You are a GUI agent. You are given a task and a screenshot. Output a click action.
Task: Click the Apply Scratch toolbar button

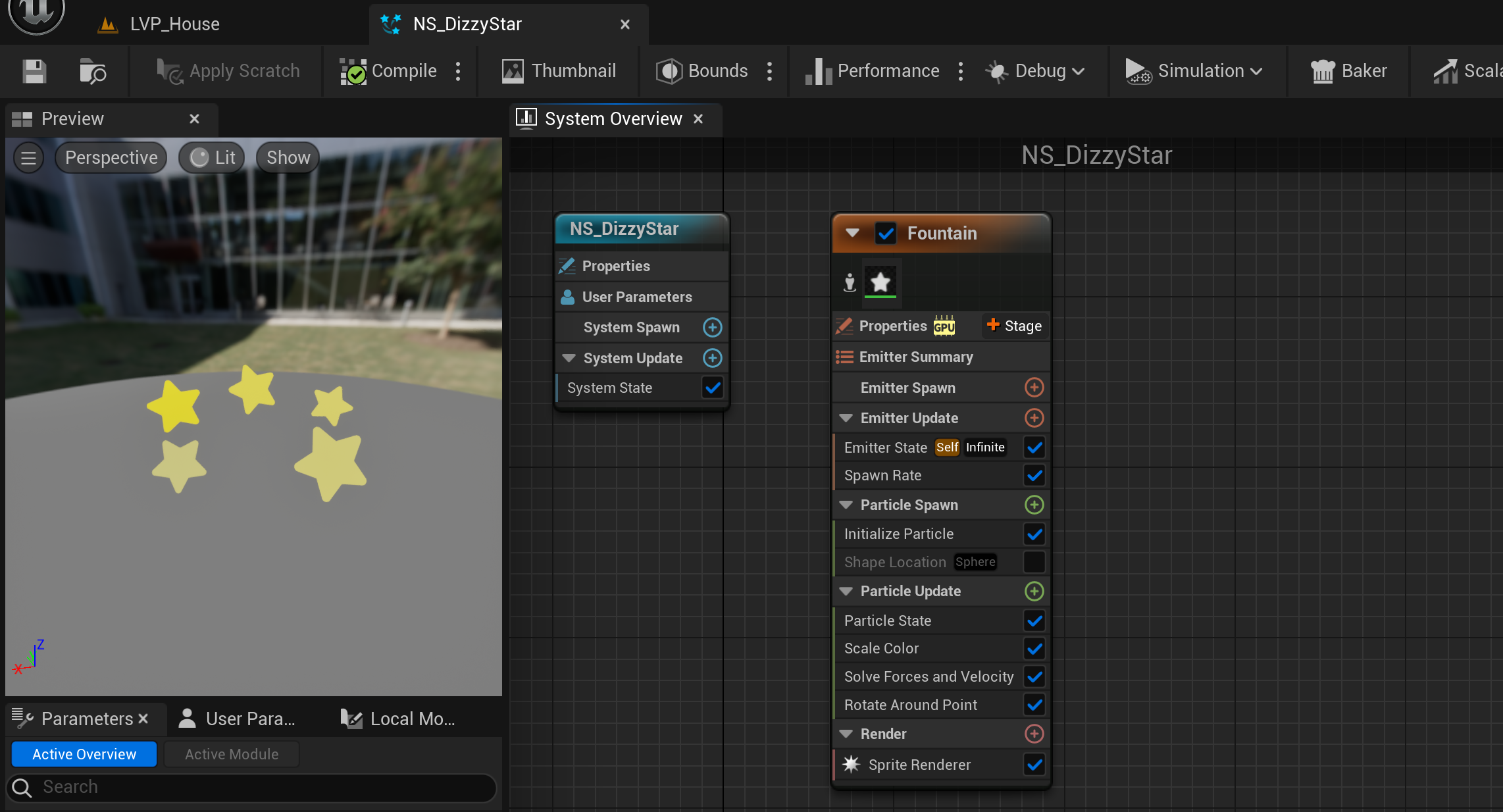pyautogui.click(x=228, y=71)
